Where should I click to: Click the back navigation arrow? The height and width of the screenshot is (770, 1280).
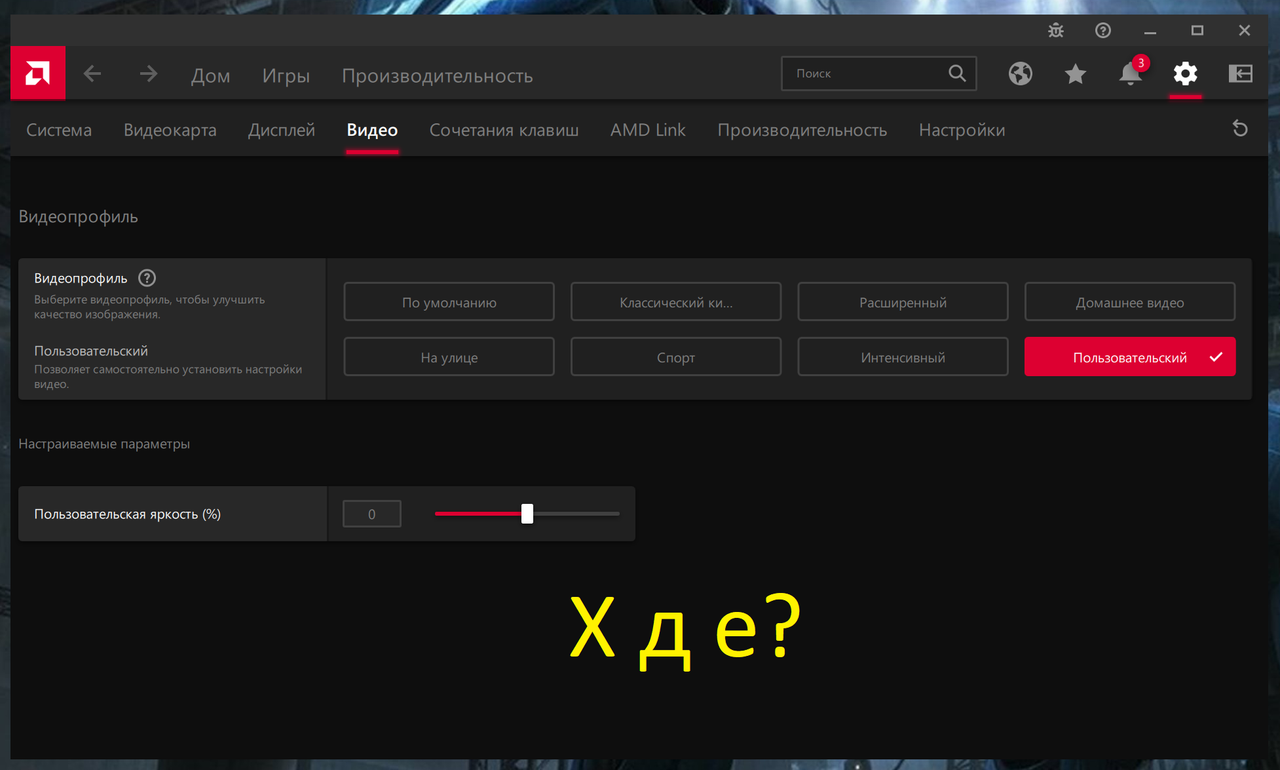point(91,73)
